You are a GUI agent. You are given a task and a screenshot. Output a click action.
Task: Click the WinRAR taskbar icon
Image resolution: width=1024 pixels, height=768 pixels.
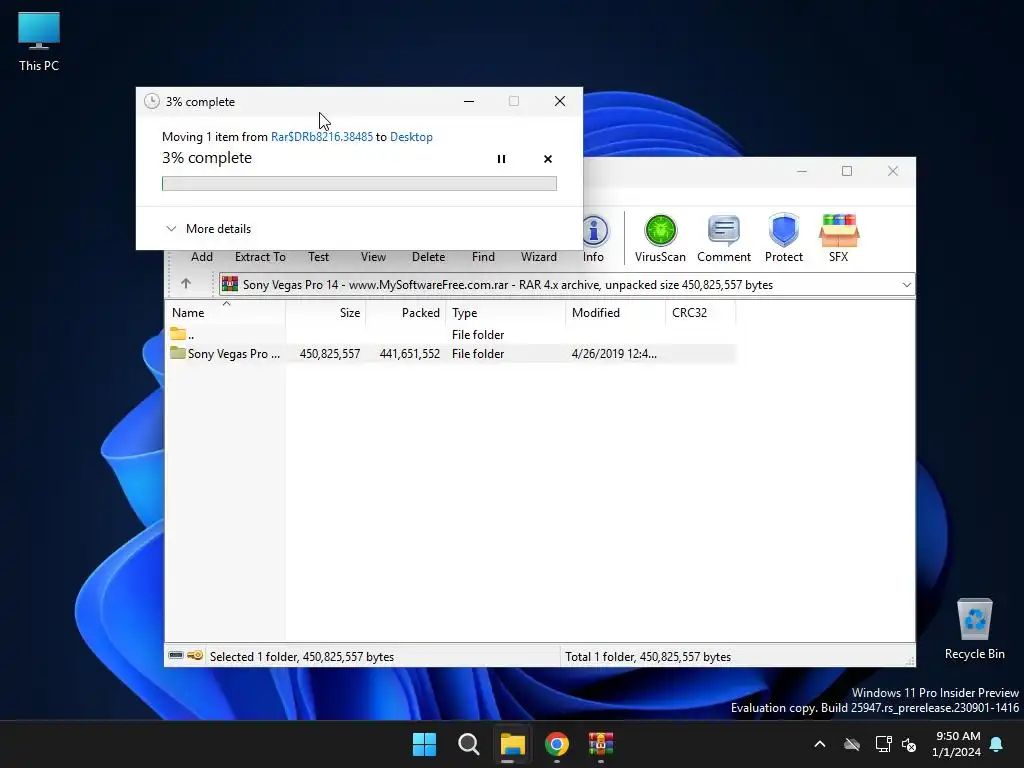click(601, 744)
